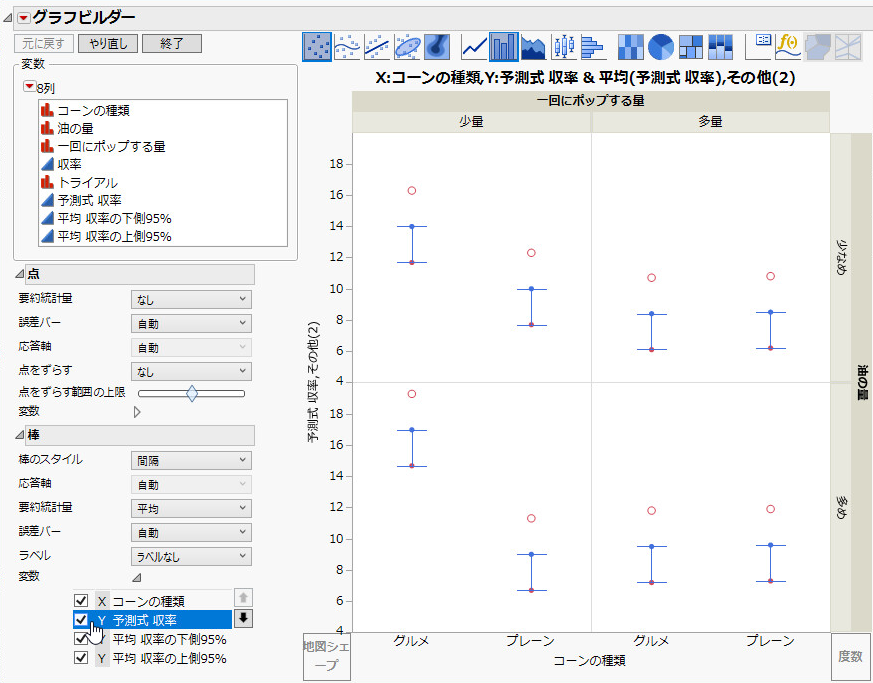Image resolution: width=873 pixels, height=683 pixels.
Task: Select the Box Plot element icon
Action: (564, 46)
